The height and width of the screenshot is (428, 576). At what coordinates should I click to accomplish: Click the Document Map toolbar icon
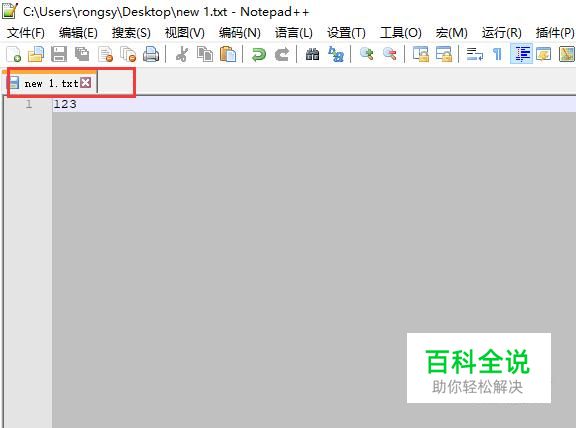point(567,54)
